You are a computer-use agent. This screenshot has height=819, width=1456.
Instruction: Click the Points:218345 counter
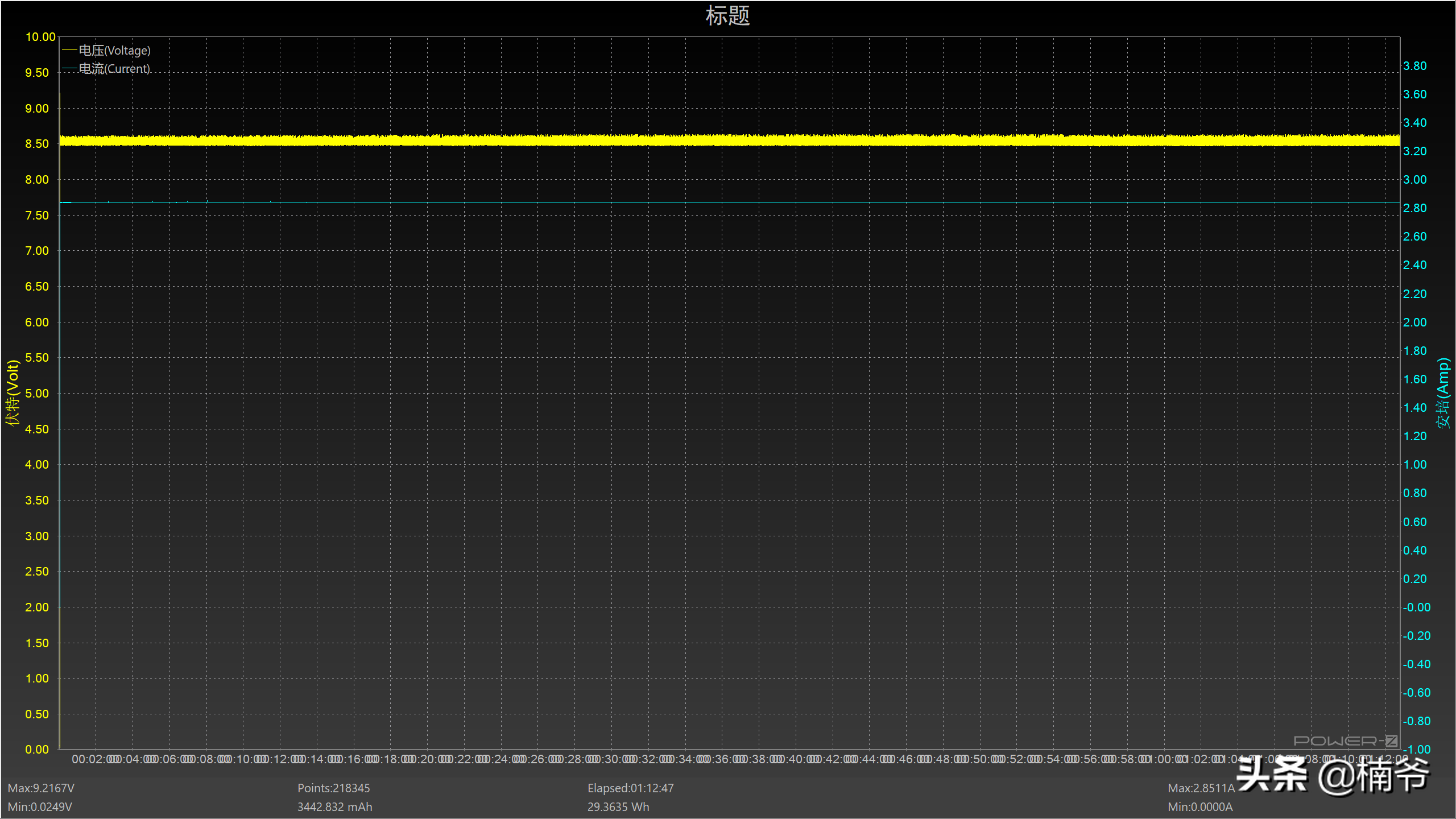pos(333,788)
